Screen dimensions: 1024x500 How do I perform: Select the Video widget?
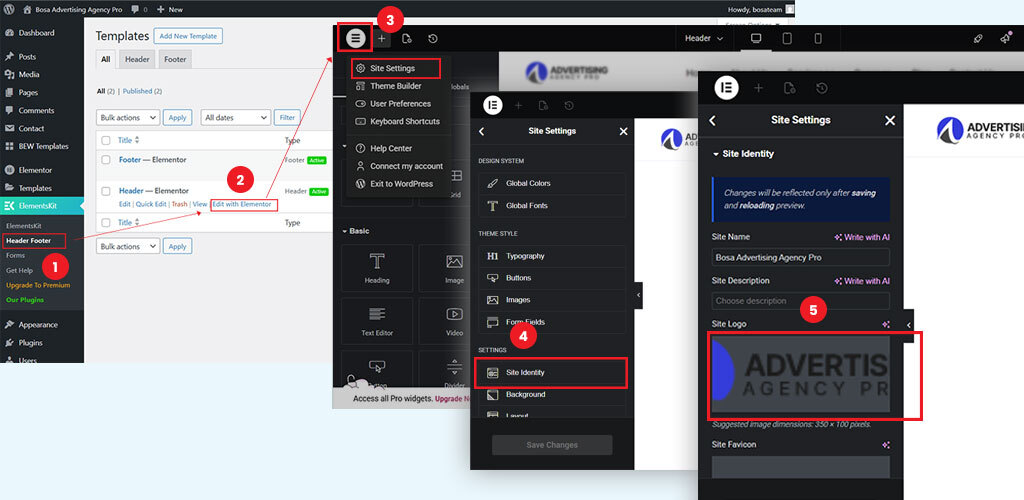pyautogui.click(x=455, y=321)
